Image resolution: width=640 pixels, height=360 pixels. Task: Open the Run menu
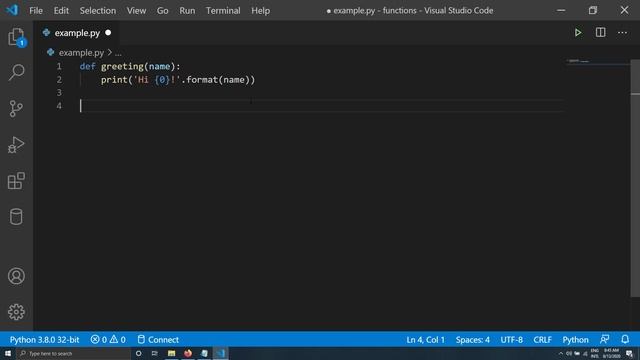click(x=187, y=11)
